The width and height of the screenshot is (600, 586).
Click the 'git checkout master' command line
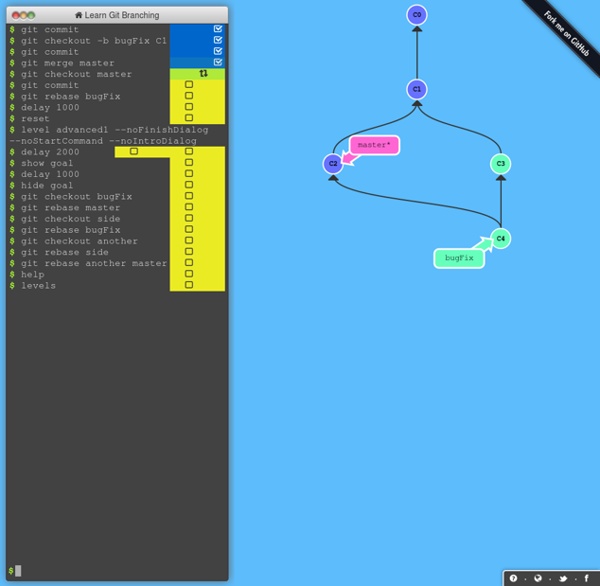76,74
